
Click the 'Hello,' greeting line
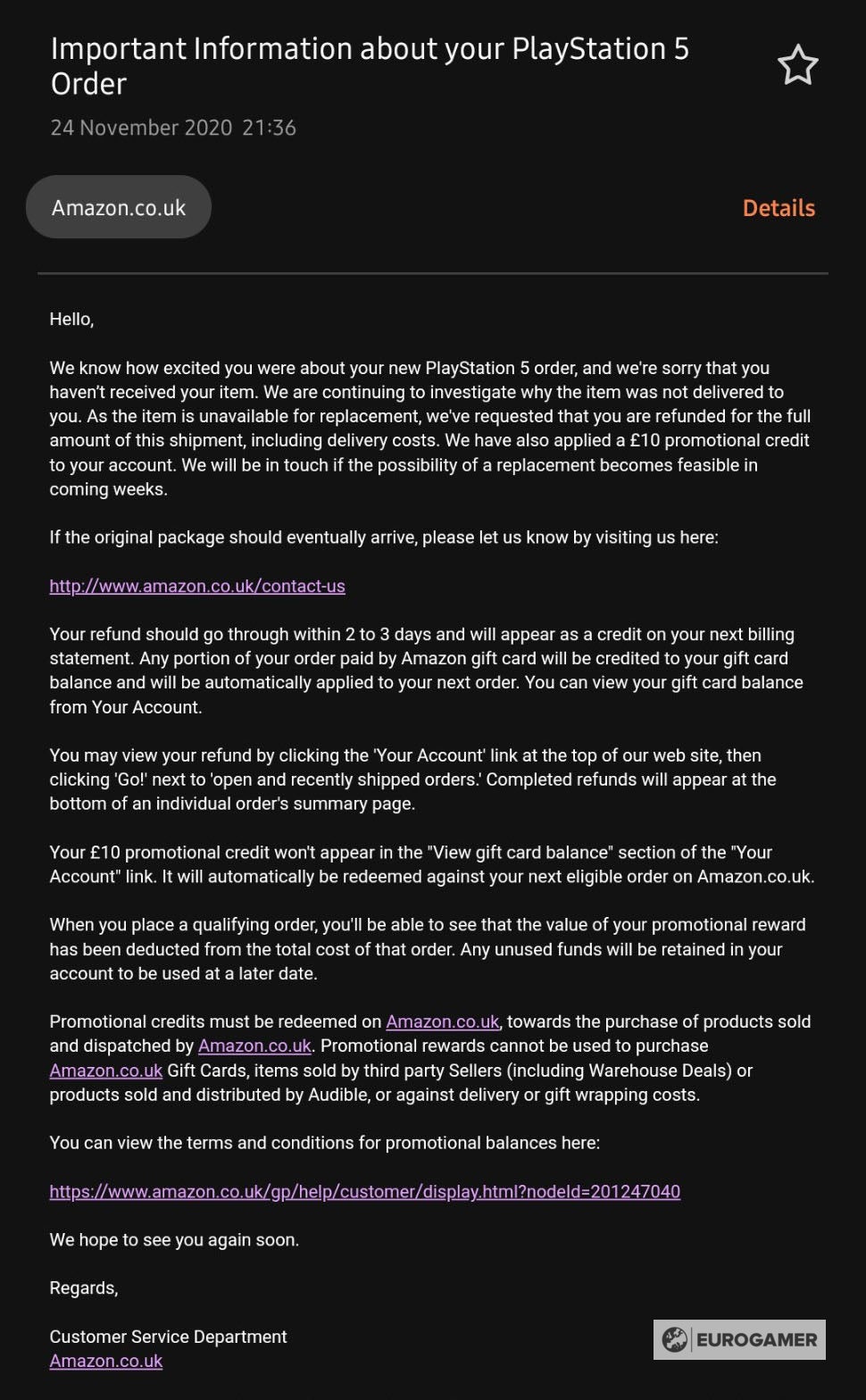[x=71, y=319]
